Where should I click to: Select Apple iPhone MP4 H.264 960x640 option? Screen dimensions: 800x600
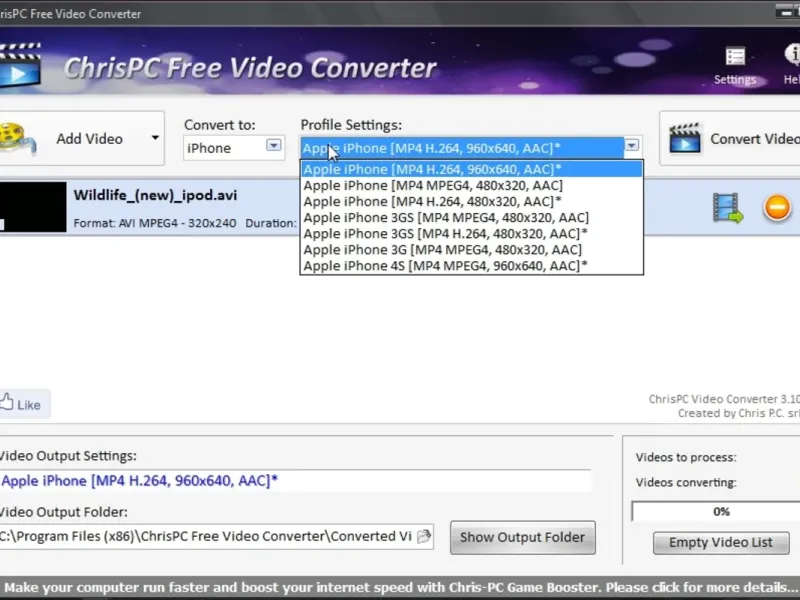tap(471, 169)
